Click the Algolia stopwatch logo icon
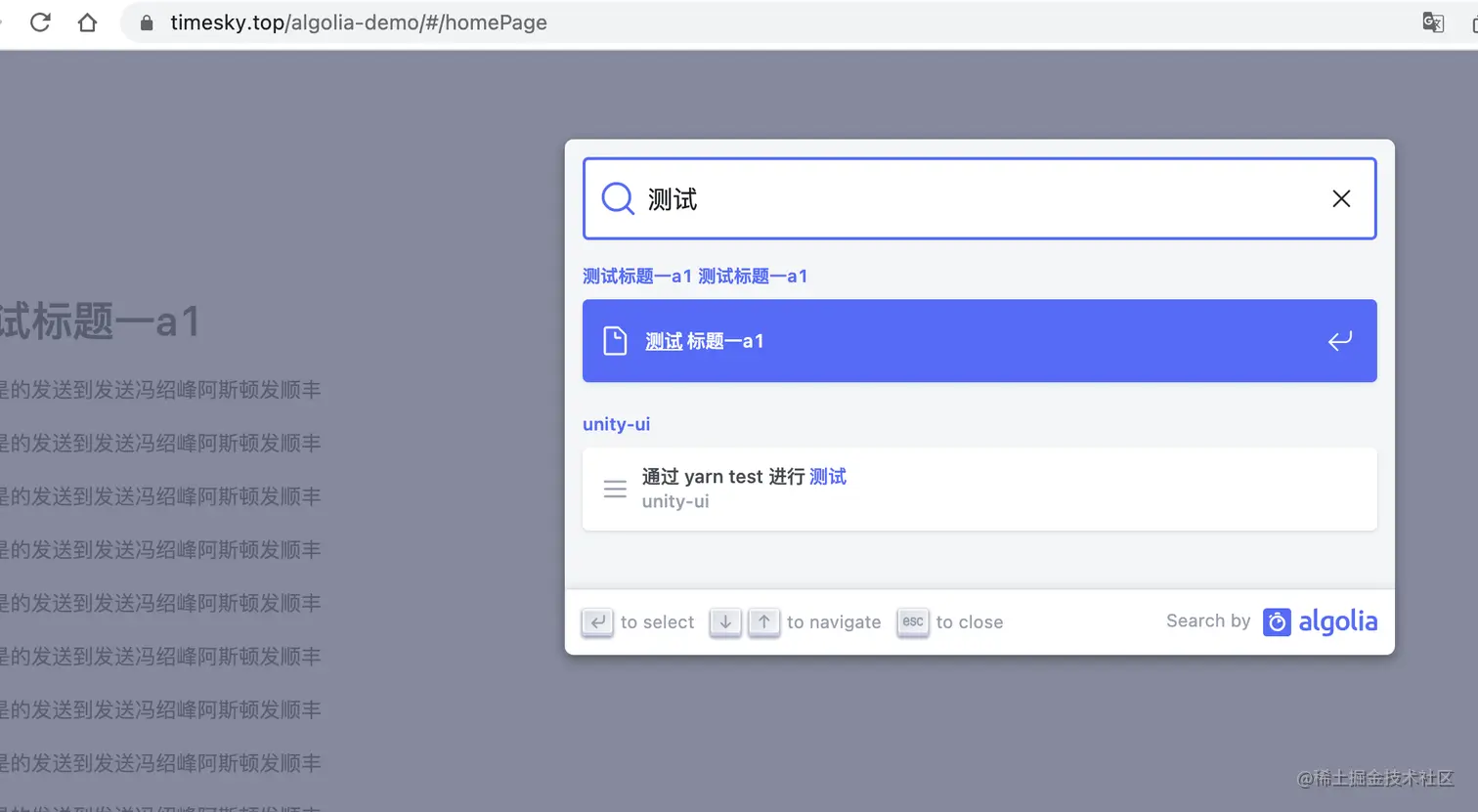Screen dimensions: 1478x812 [1277, 621]
